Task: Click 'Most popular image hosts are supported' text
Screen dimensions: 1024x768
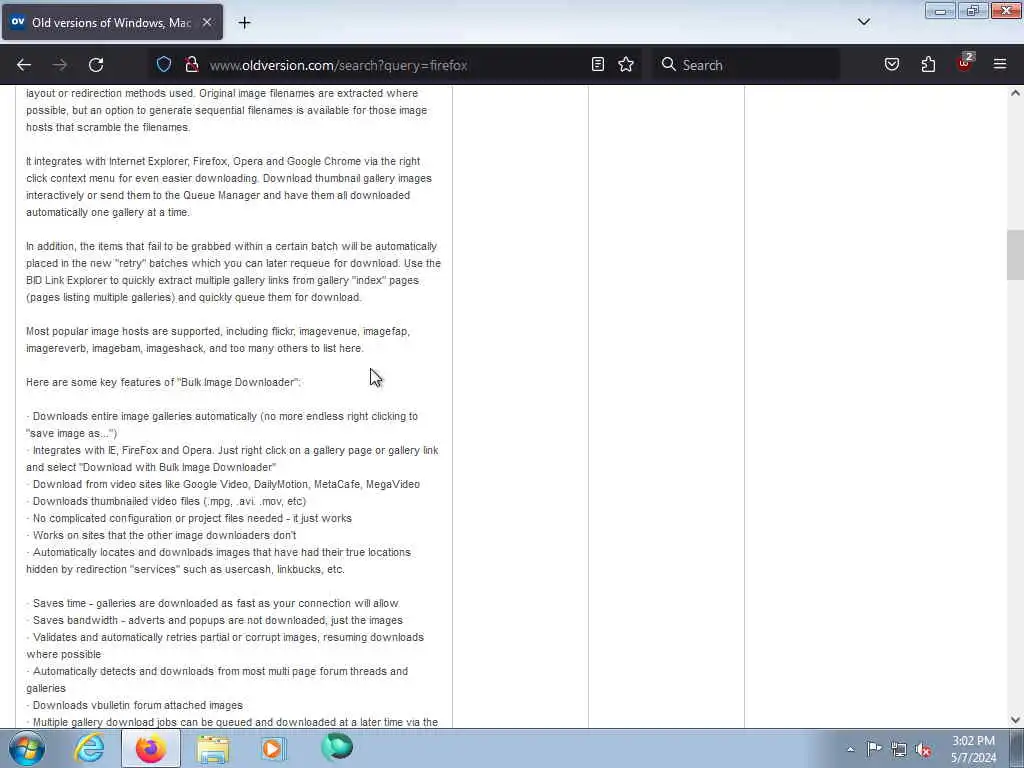Action: pos(123,331)
